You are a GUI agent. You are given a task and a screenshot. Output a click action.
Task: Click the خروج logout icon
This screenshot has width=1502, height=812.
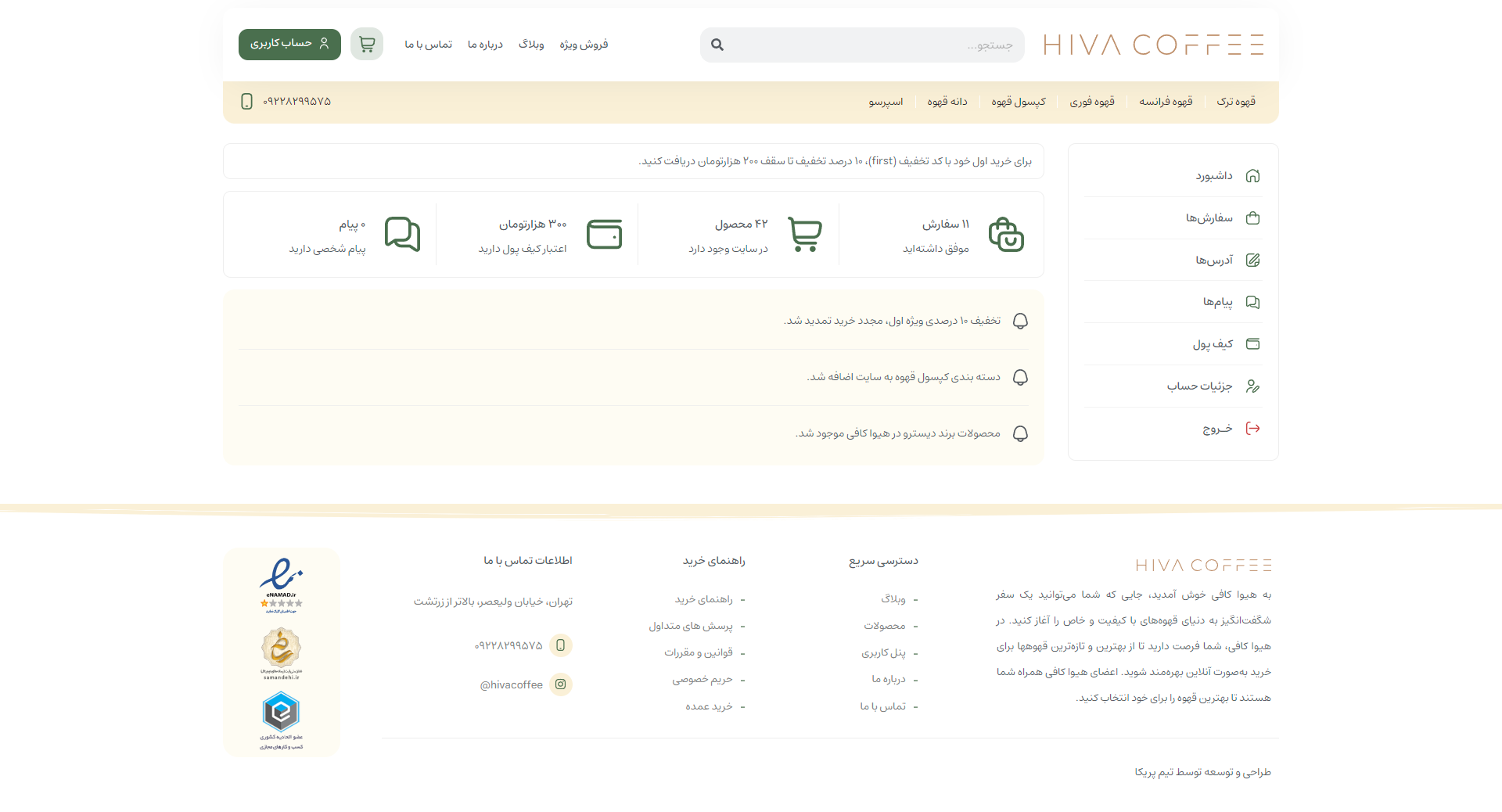[1252, 429]
